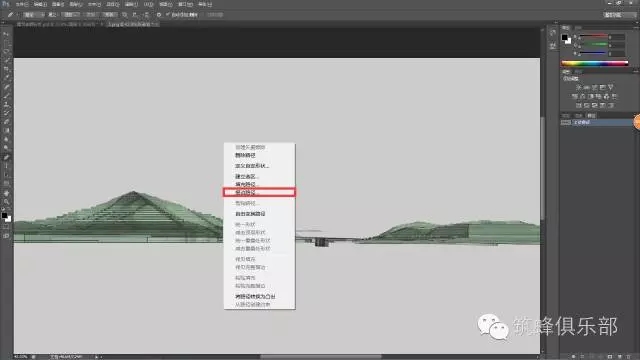Click the make Shape button in options bar

109,15
